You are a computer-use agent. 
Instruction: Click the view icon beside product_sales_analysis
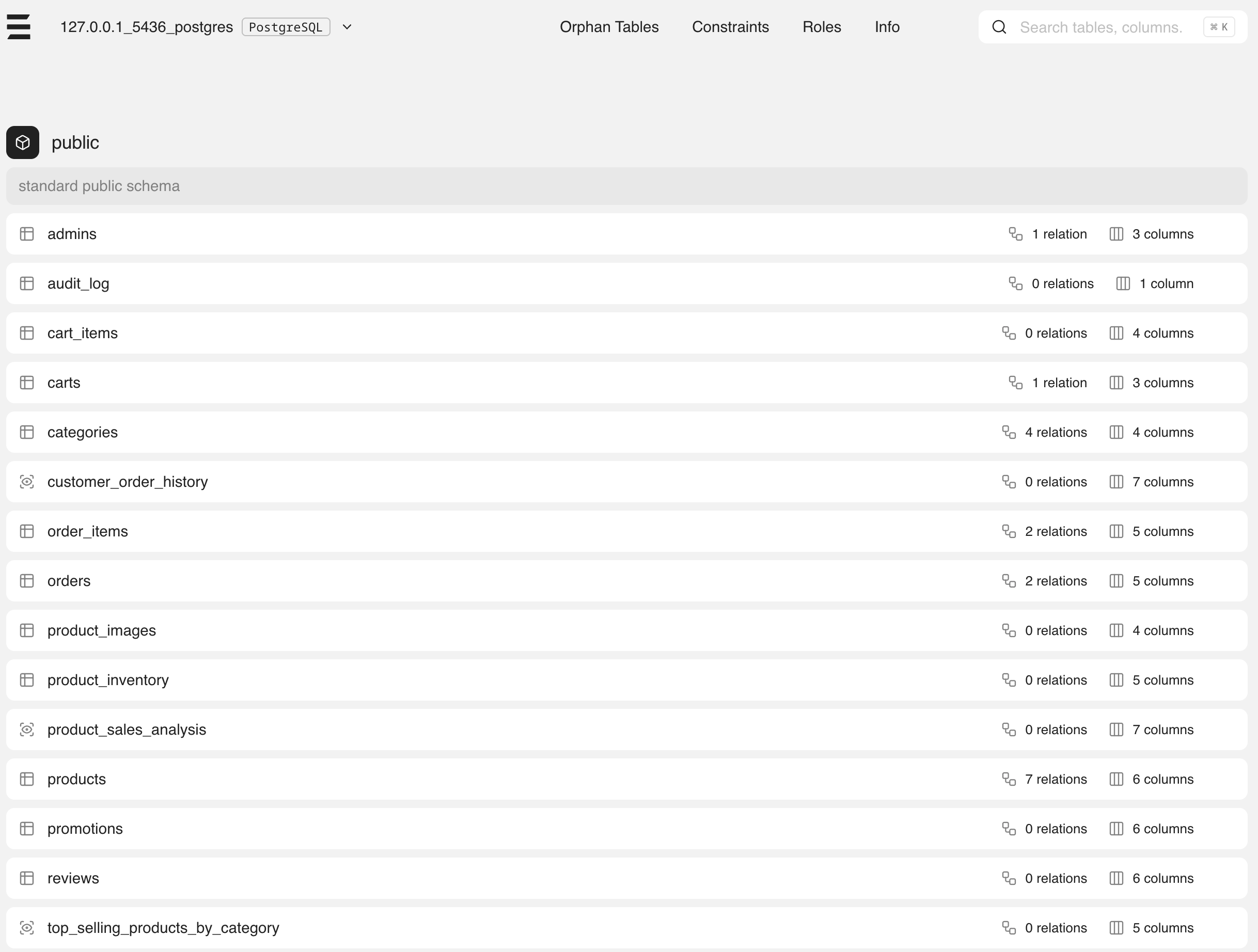pyautogui.click(x=27, y=729)
